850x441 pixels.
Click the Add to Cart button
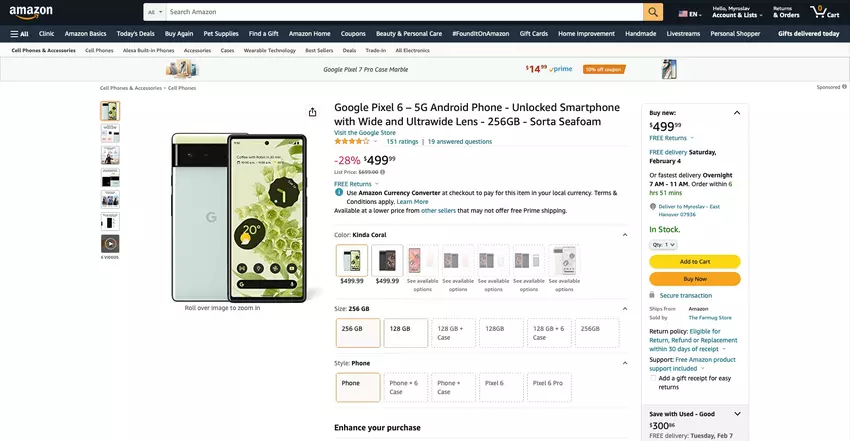[x=694, y=262]
